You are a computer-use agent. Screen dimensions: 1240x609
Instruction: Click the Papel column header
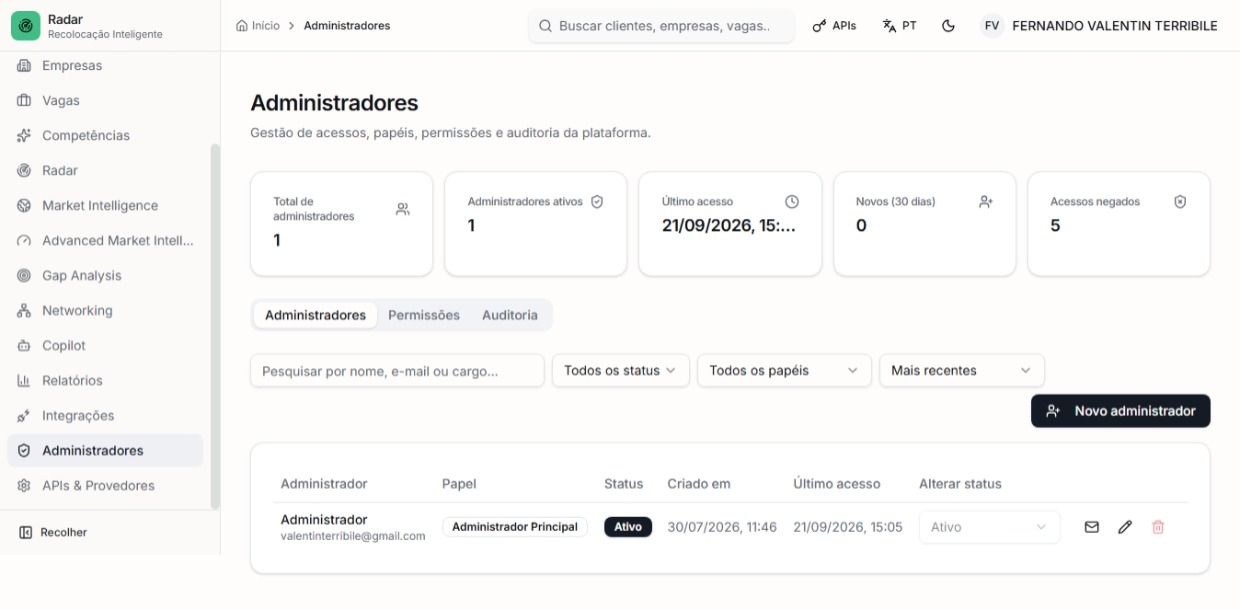459,484
